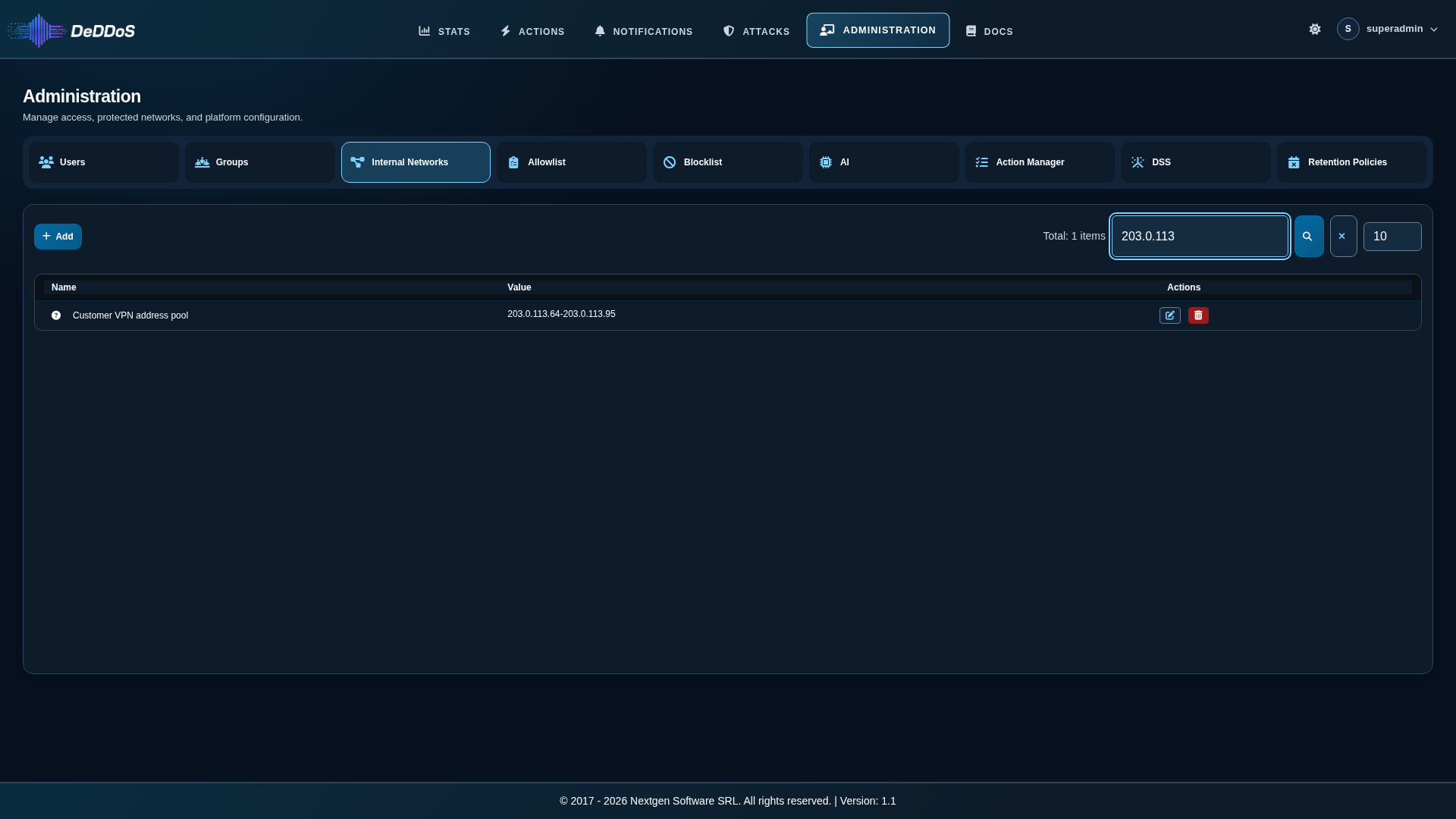This screenshot has width=1456, height=819.
Task: Open the Attacks section
Action: pos(756,31)
